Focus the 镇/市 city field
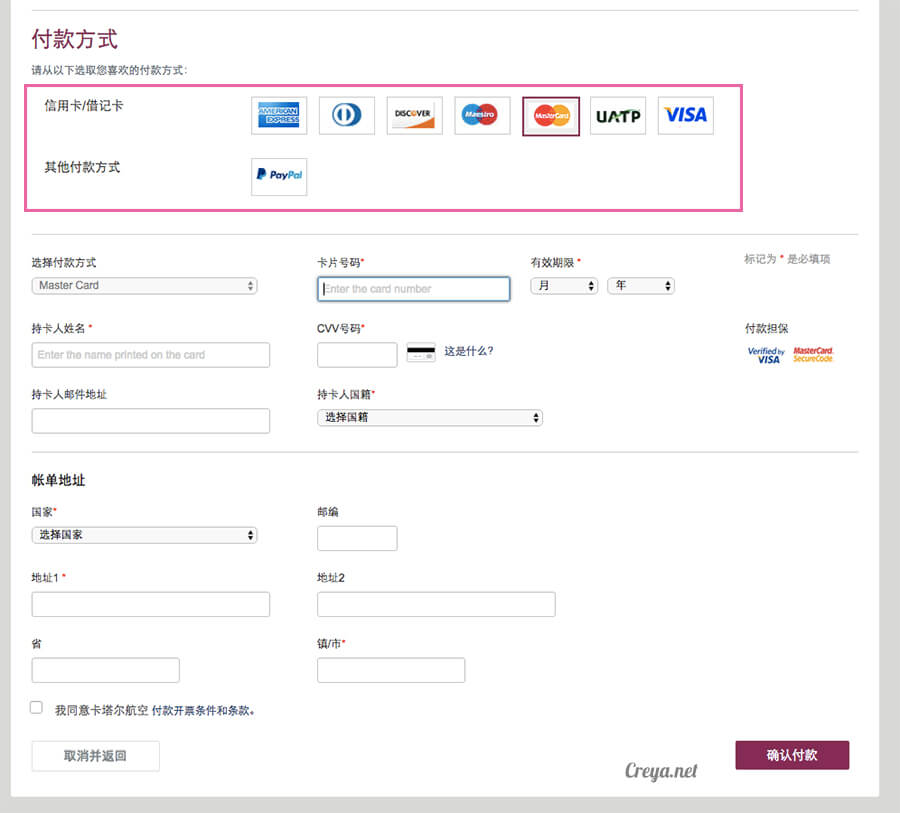This screenshot has width=900, height=813. click(391, 670)
